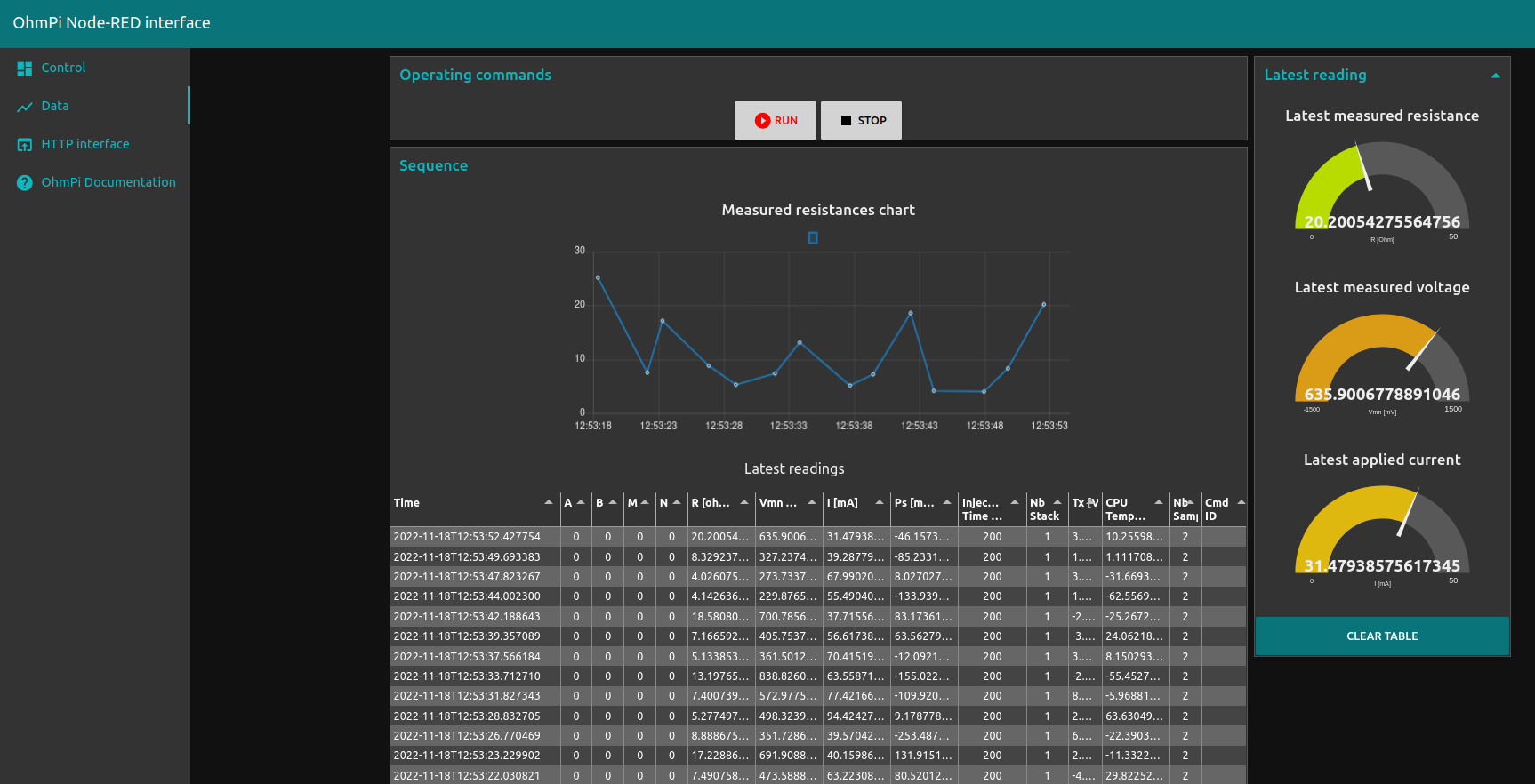Toggle the chart series legend box

(812, 238)
